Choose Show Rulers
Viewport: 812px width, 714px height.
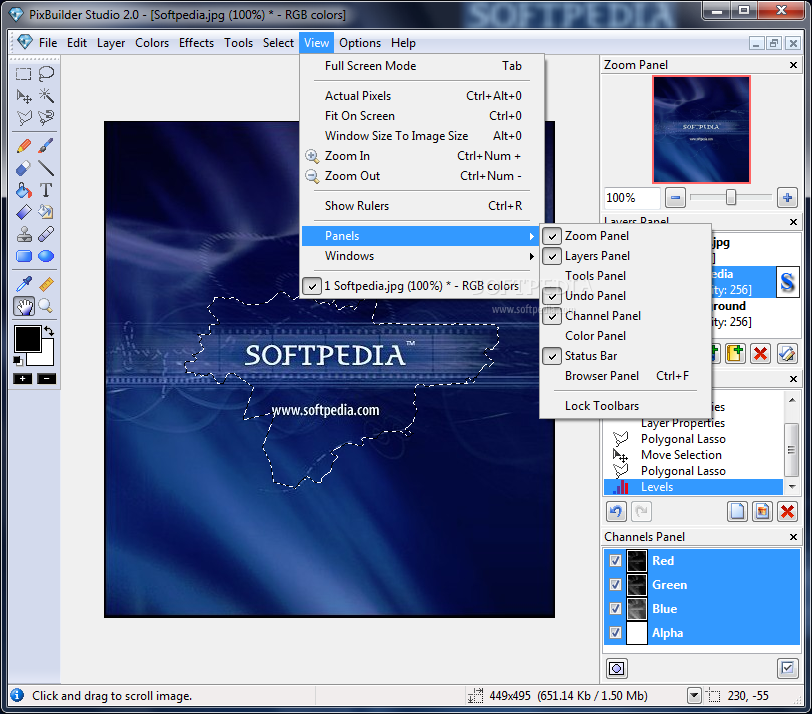[422, 206]
